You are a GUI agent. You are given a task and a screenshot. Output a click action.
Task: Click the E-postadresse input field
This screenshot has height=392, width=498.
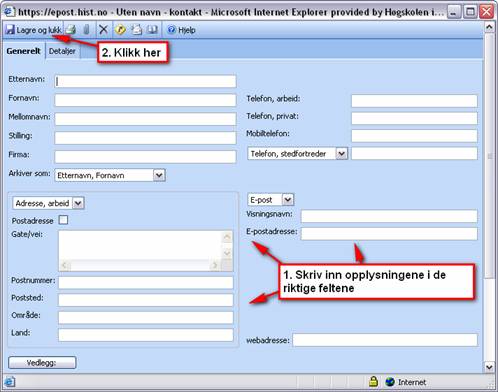pyautogui.click(x=389, y=234)
